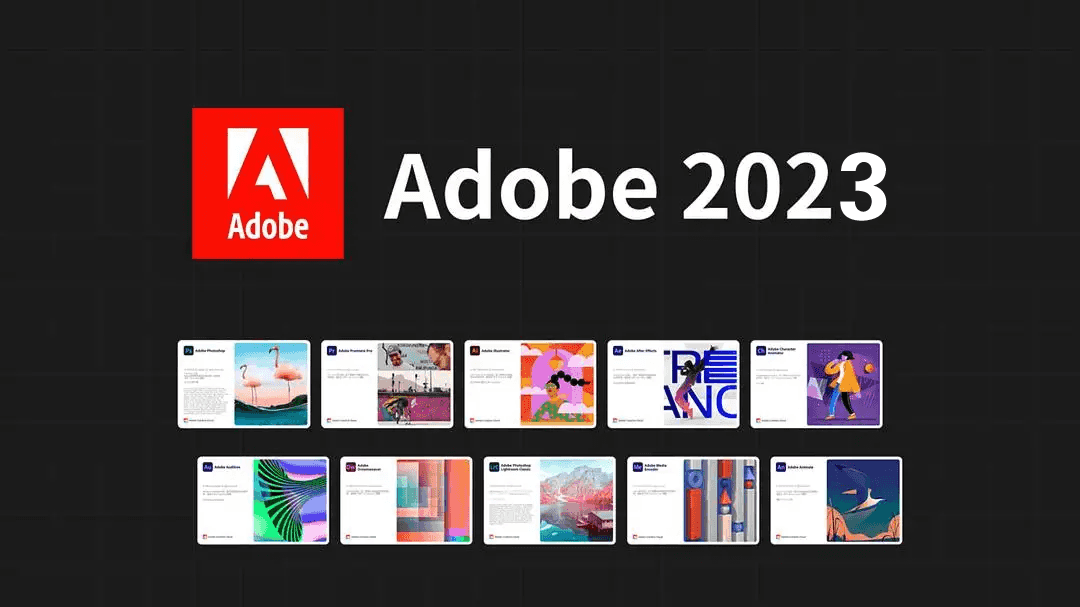Click the "Adobe Illustrator" title text
Screen dimensions: 1080x607
coord(496,351)
